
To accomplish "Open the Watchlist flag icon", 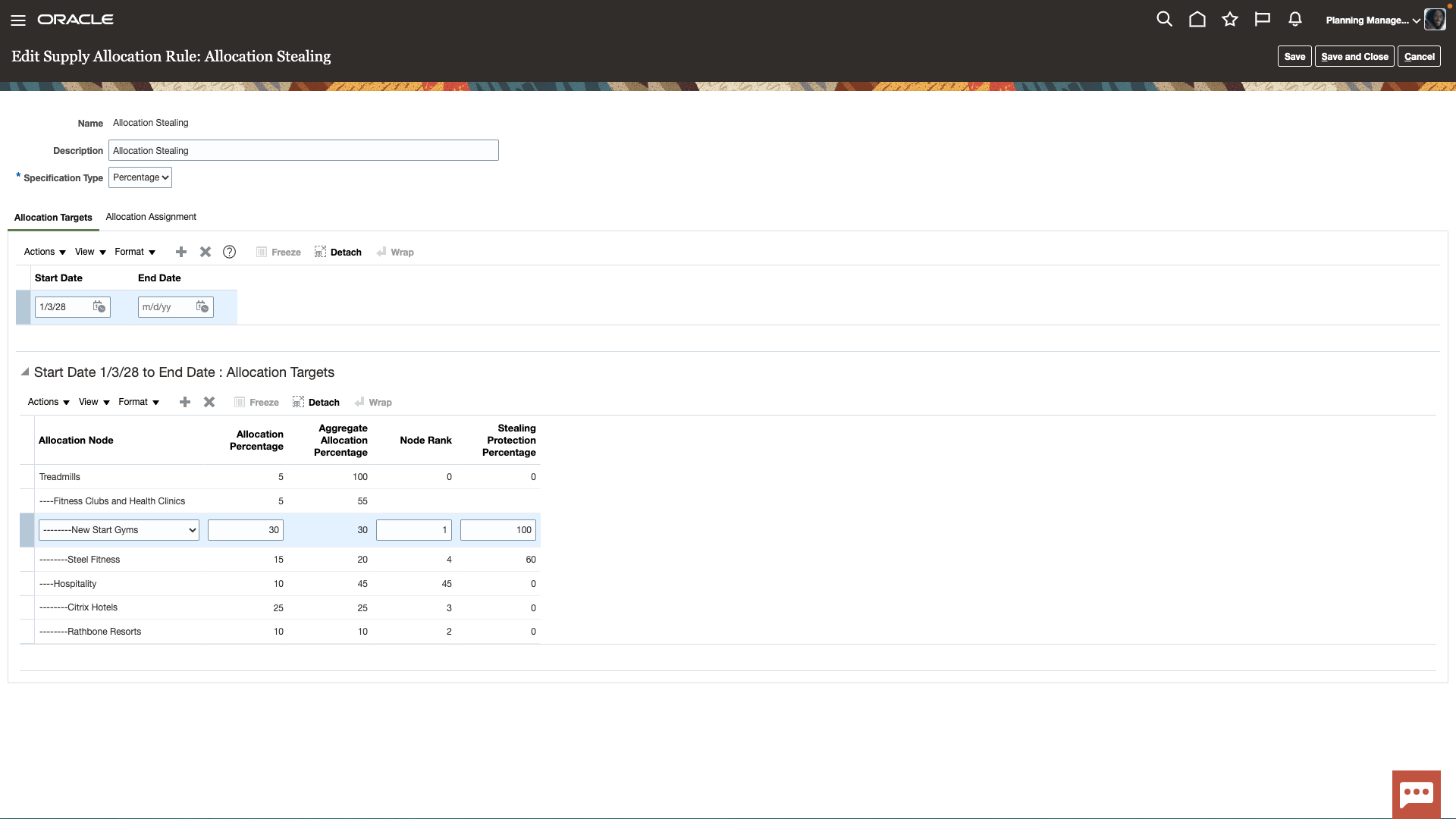I will [1262, 20].
